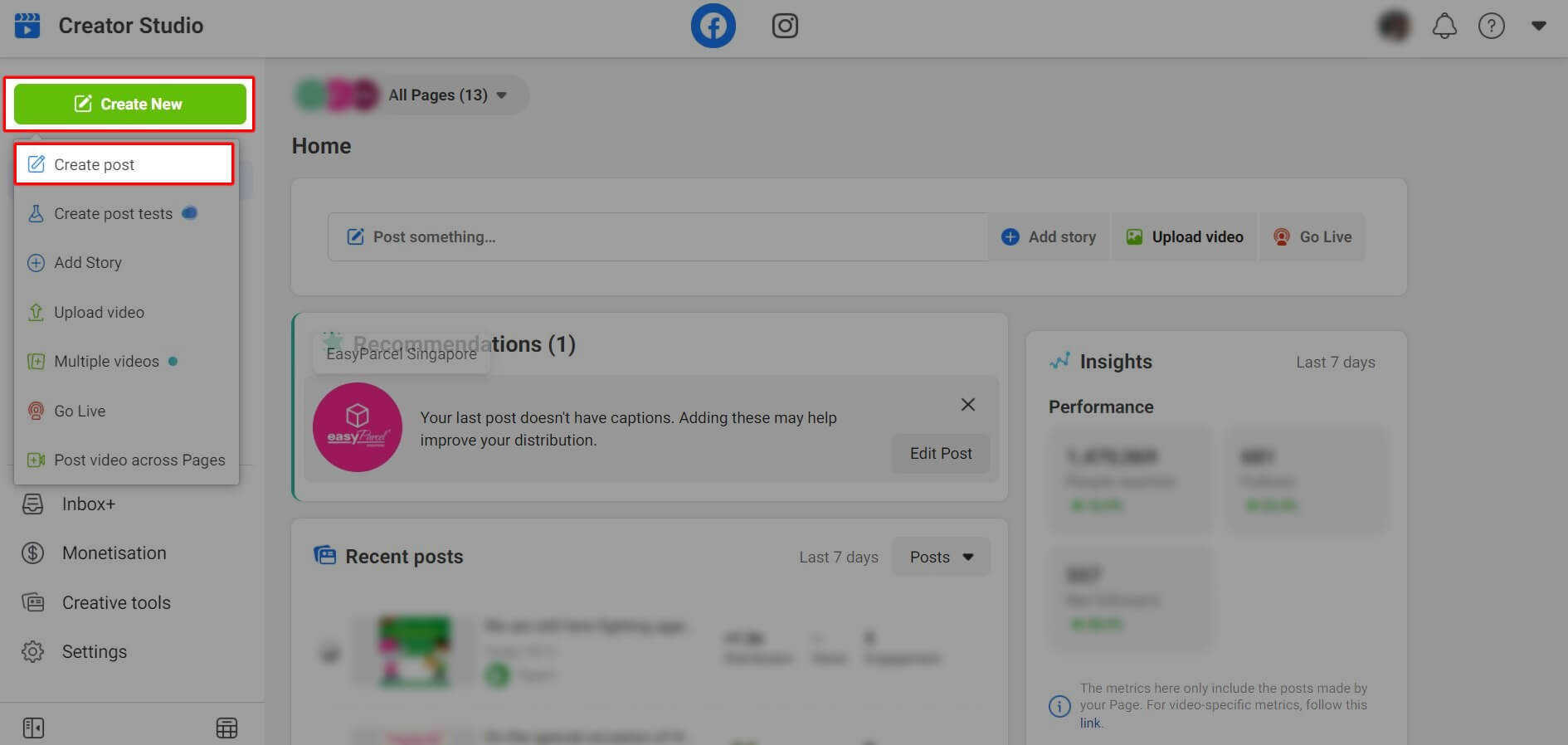Screen dimensions: 1568x745
Task: Click the Edit Post button
Action: click(x=940, y=454)
